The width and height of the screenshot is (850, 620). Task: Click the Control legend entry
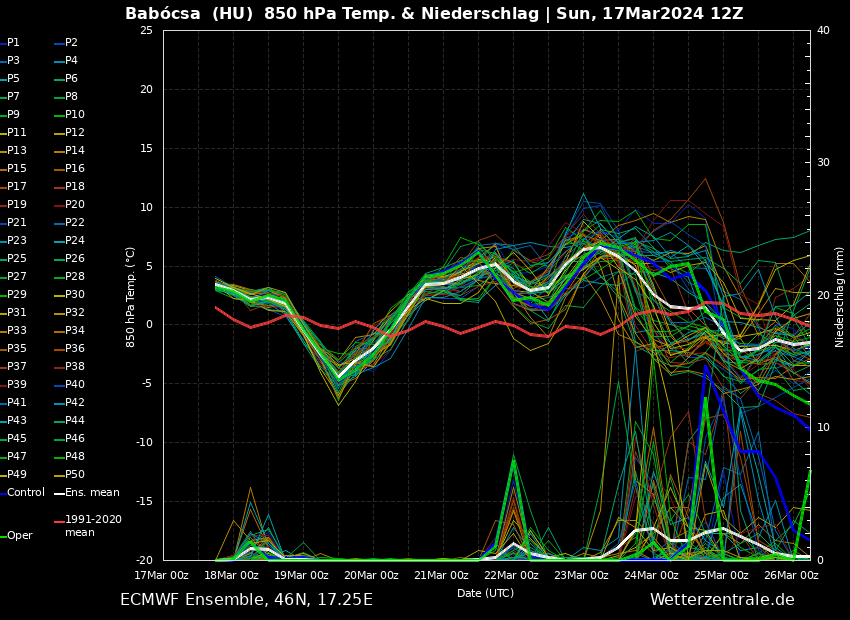pyautogui.click(x=25, y=493)
